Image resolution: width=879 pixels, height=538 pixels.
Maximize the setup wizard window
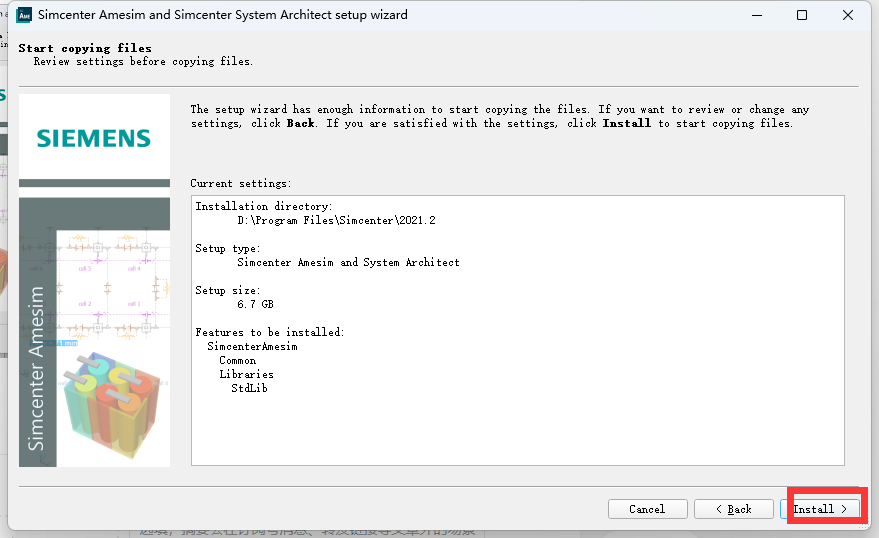click(802, 15)
